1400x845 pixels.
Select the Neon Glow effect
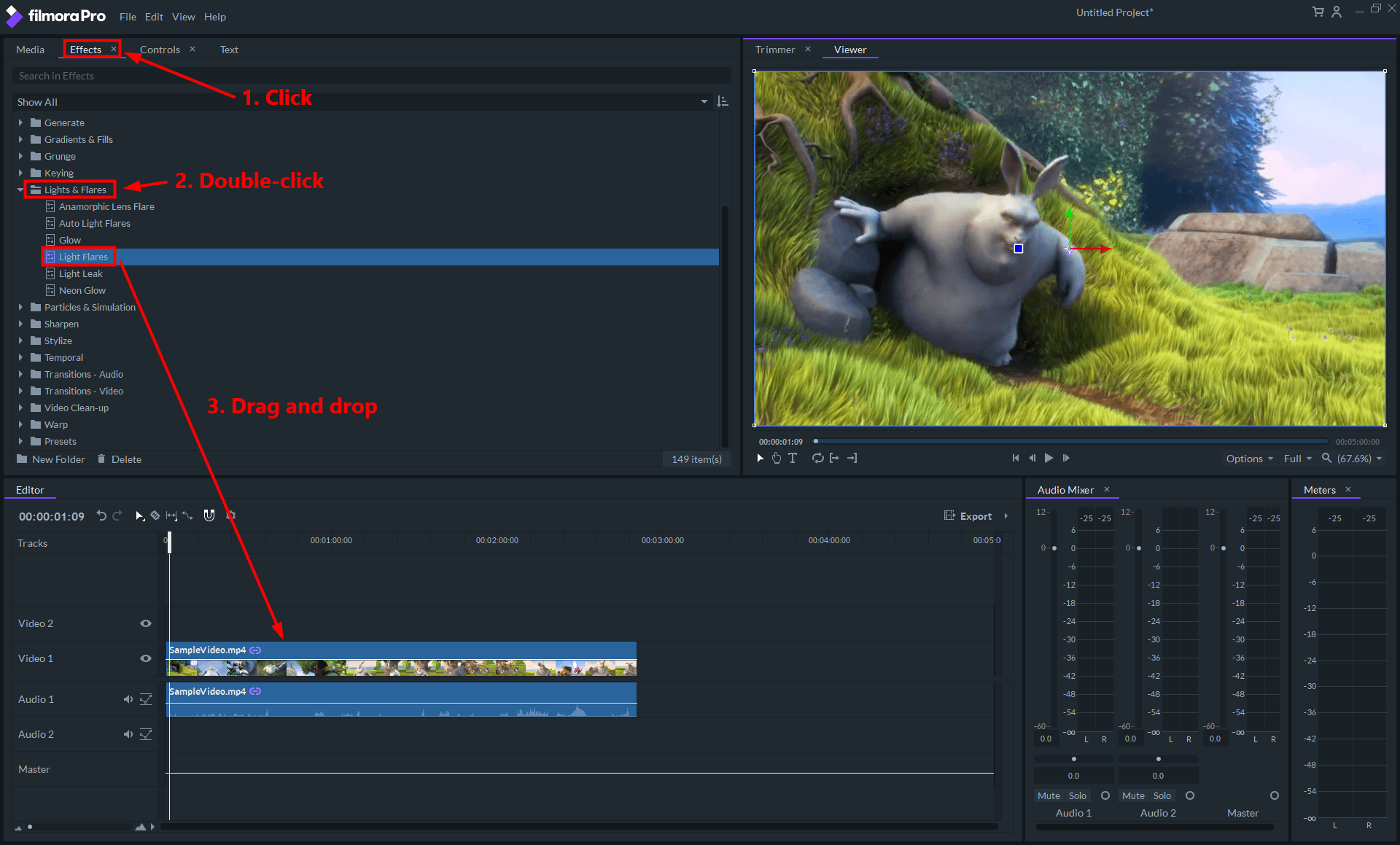click(84, 290)
